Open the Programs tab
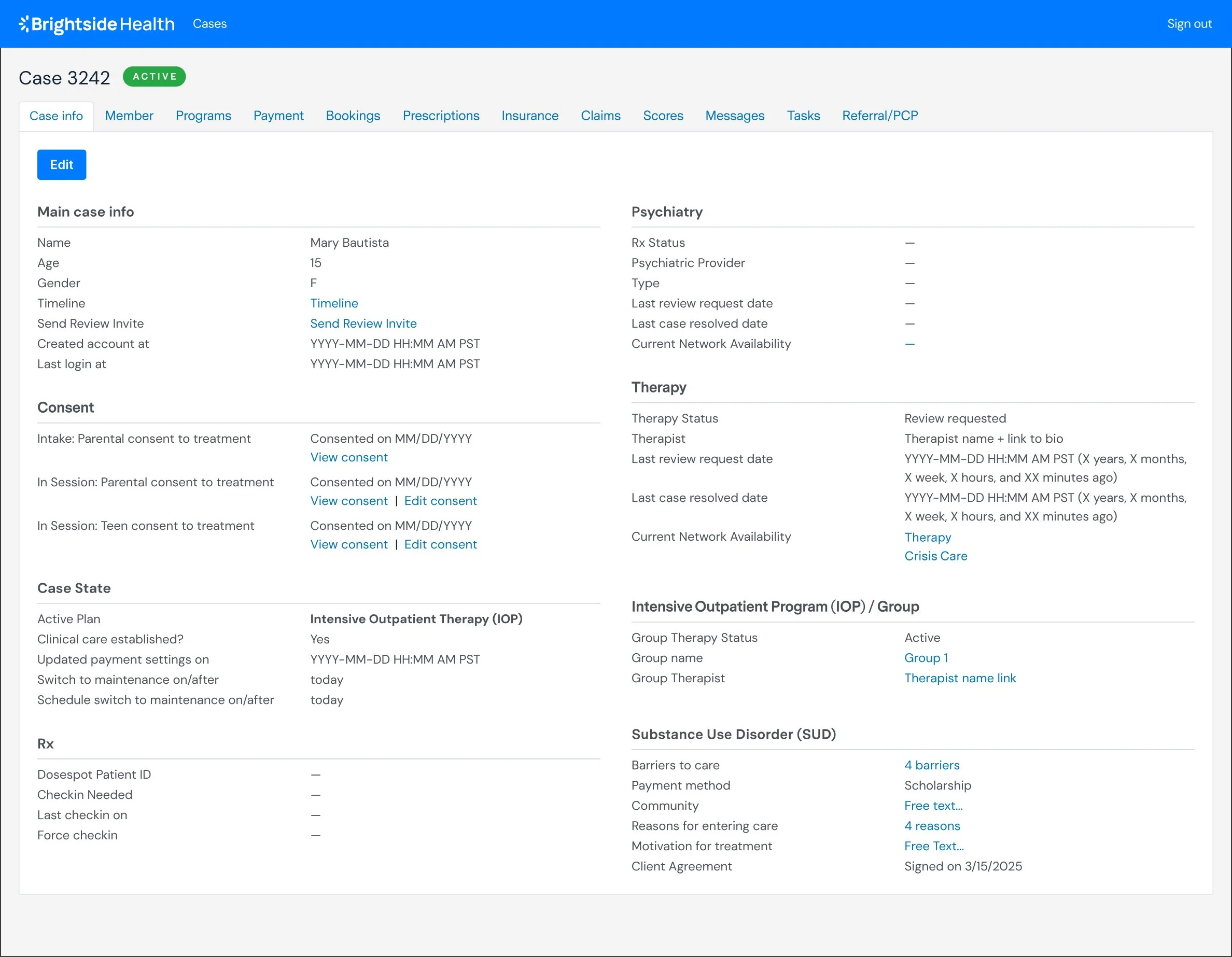This screenshot has width=1232, height=957. 203,116
